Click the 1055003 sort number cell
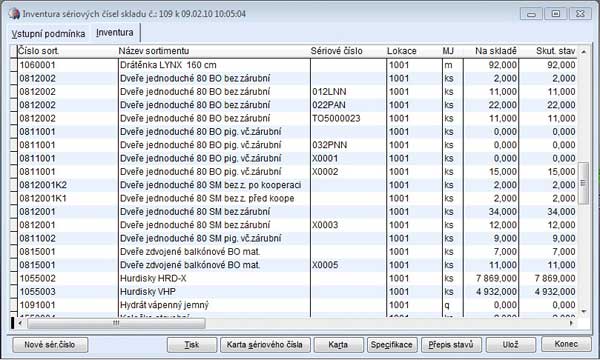The width and height of the screenshot is (600, 360). [67, 292]
